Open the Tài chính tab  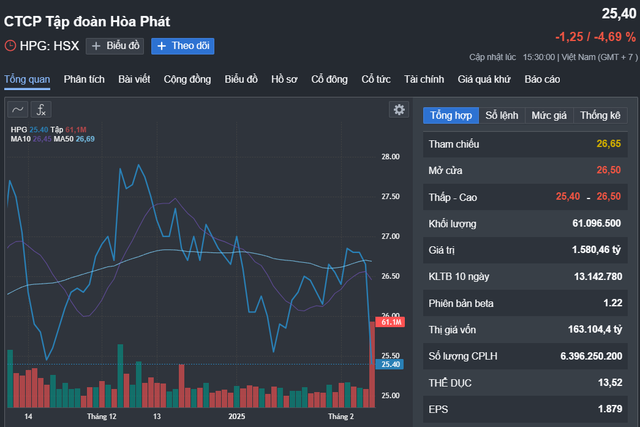[x=424, y=78]
